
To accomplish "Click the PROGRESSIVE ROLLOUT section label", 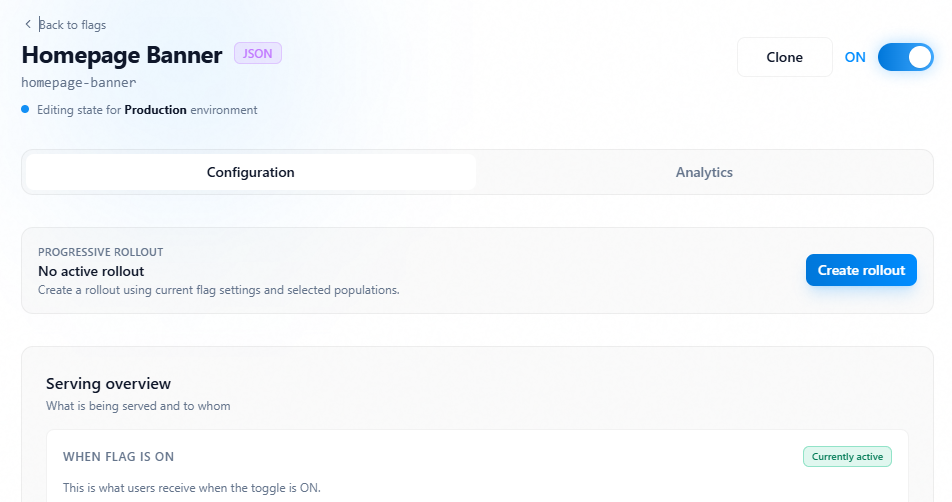I will coord(100,252).
